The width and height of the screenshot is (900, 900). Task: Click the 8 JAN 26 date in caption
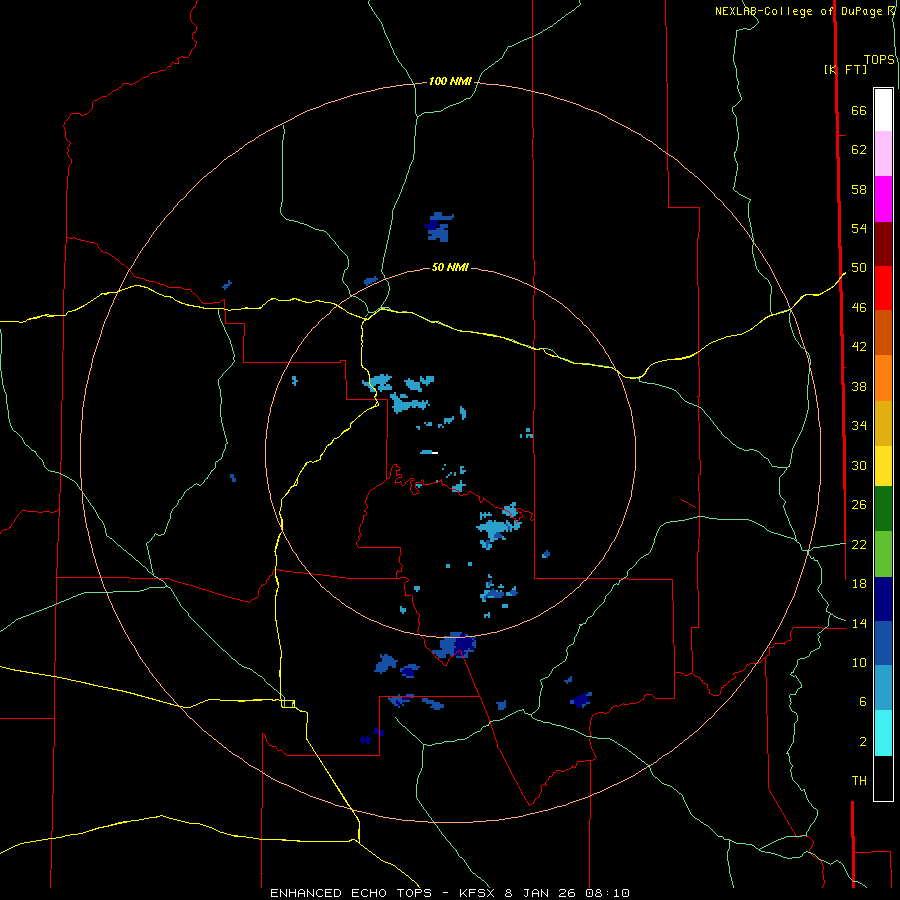(x=540, y=893)
